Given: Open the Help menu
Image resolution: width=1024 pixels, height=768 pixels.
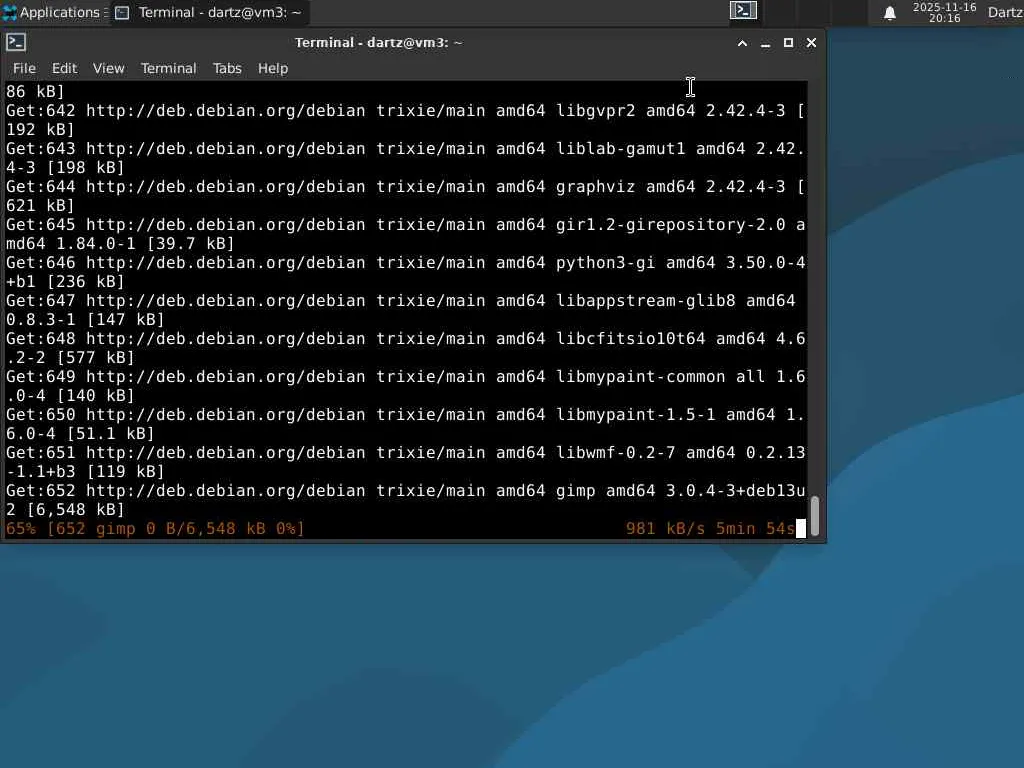Looking at the screenshot, I should tap(272, 68).
